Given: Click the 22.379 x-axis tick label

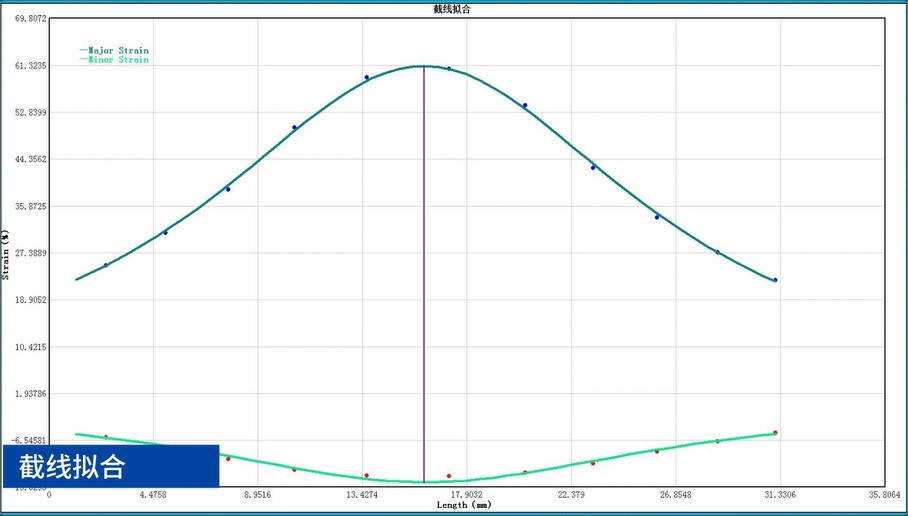Looking at the screenshot, I should coord(570,494).
